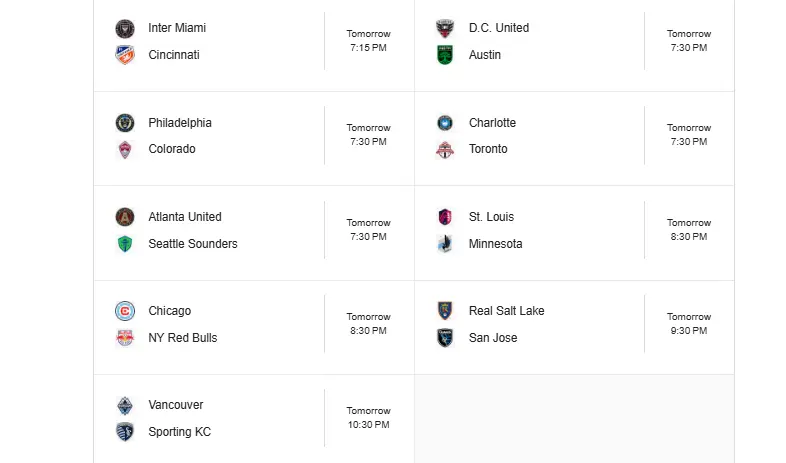
Task: Click the Atlanta United round logo
Action: (125, 217)
